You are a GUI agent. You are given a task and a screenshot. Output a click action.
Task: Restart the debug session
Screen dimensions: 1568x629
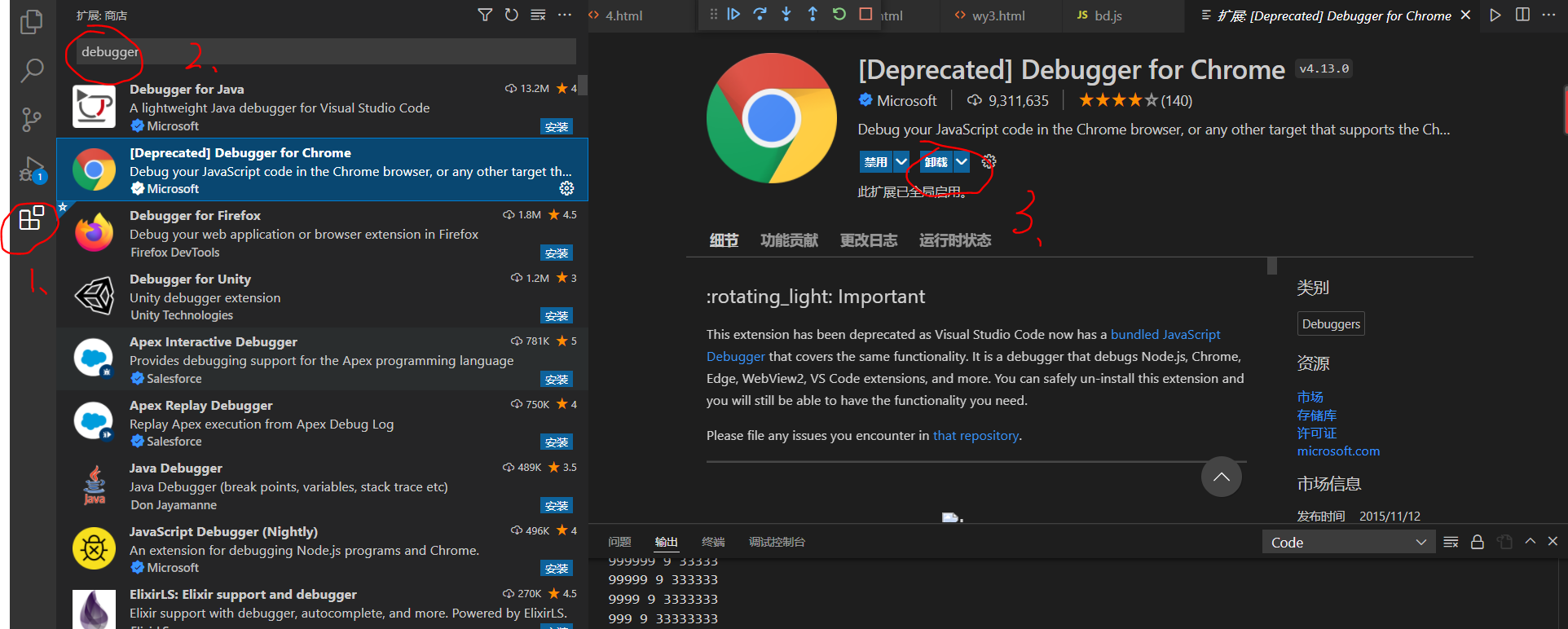coord(839,14)
